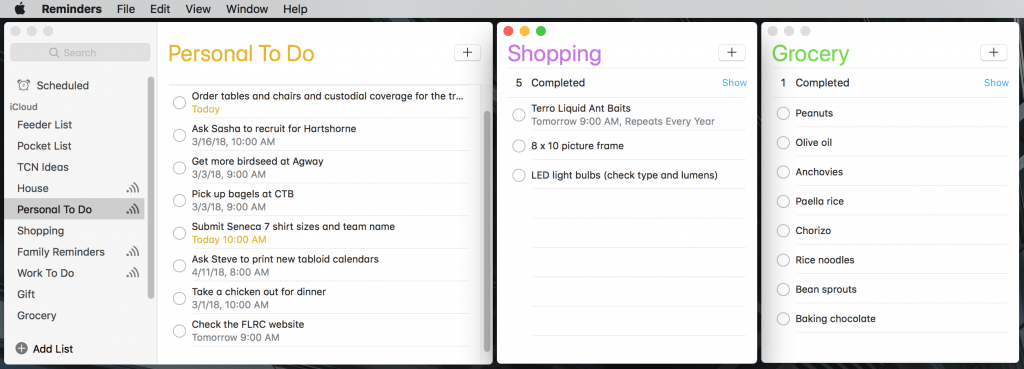Image resolution: width=1024 pixels, height=369 pixels.
Task: Open the Apple menu
Action: point(20,8)
